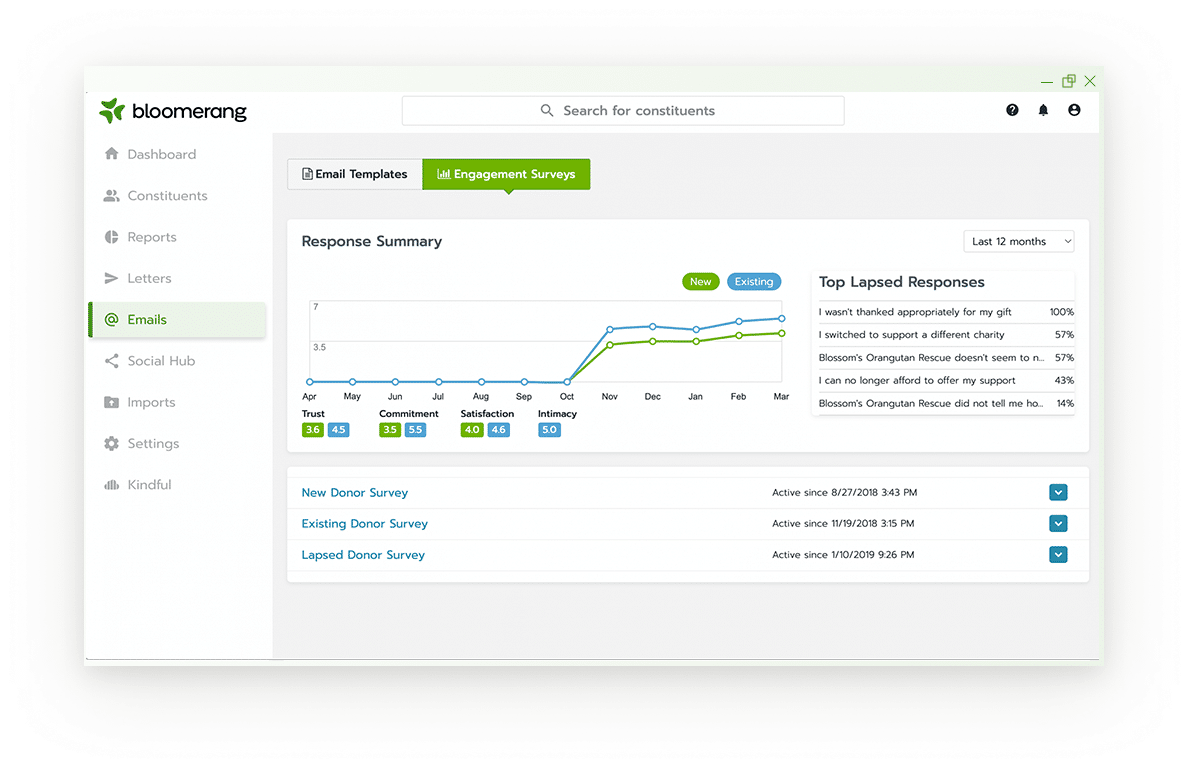Click the Settings gear icon in sidebar

click(x=111, y=444)
